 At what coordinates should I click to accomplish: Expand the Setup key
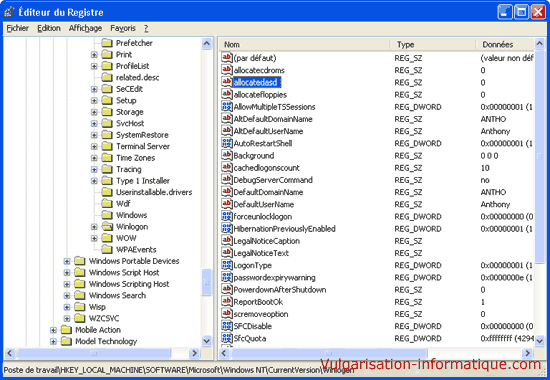tap(94, 101)
